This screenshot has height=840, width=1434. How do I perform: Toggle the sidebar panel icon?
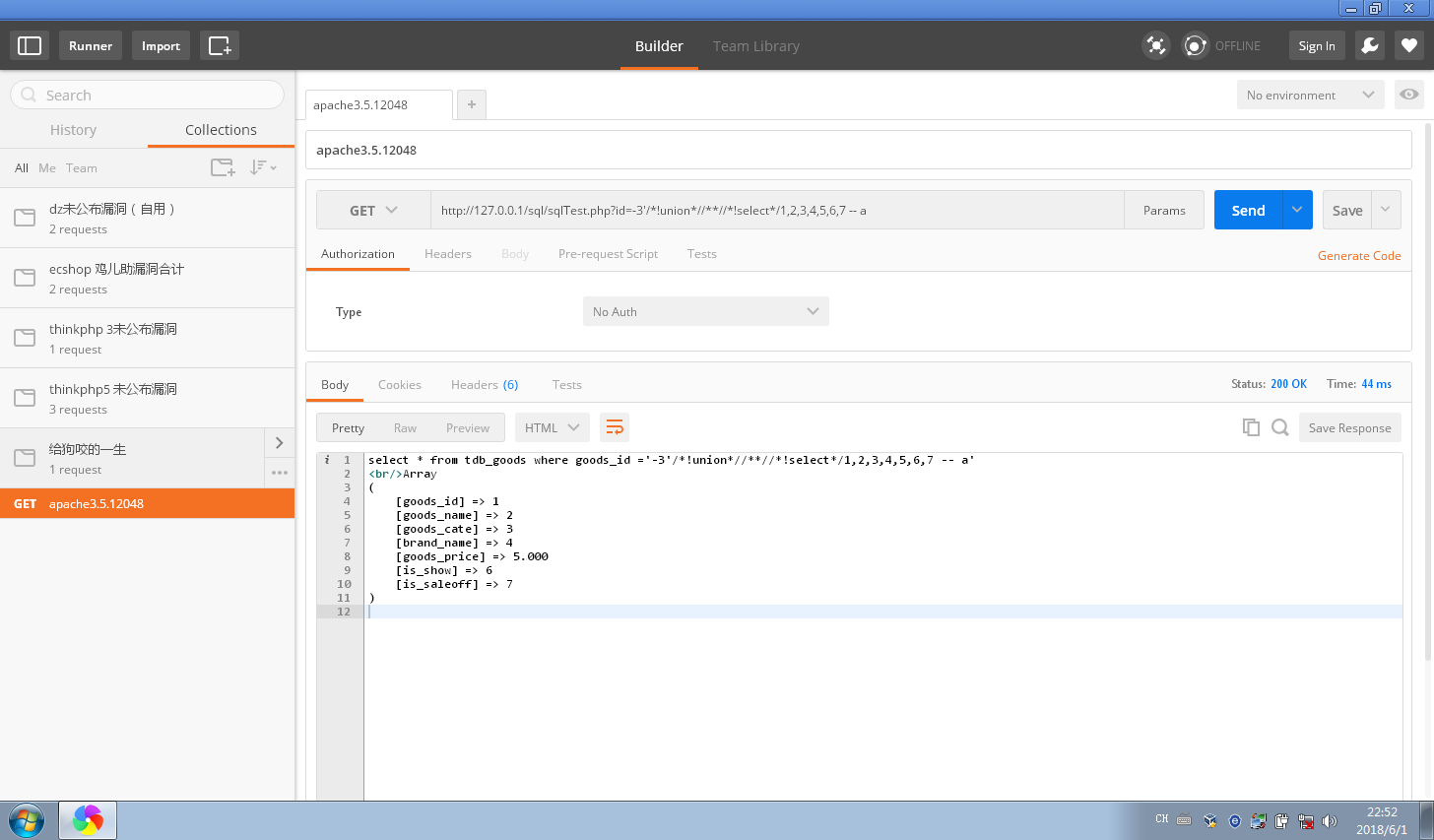point(30,45)
